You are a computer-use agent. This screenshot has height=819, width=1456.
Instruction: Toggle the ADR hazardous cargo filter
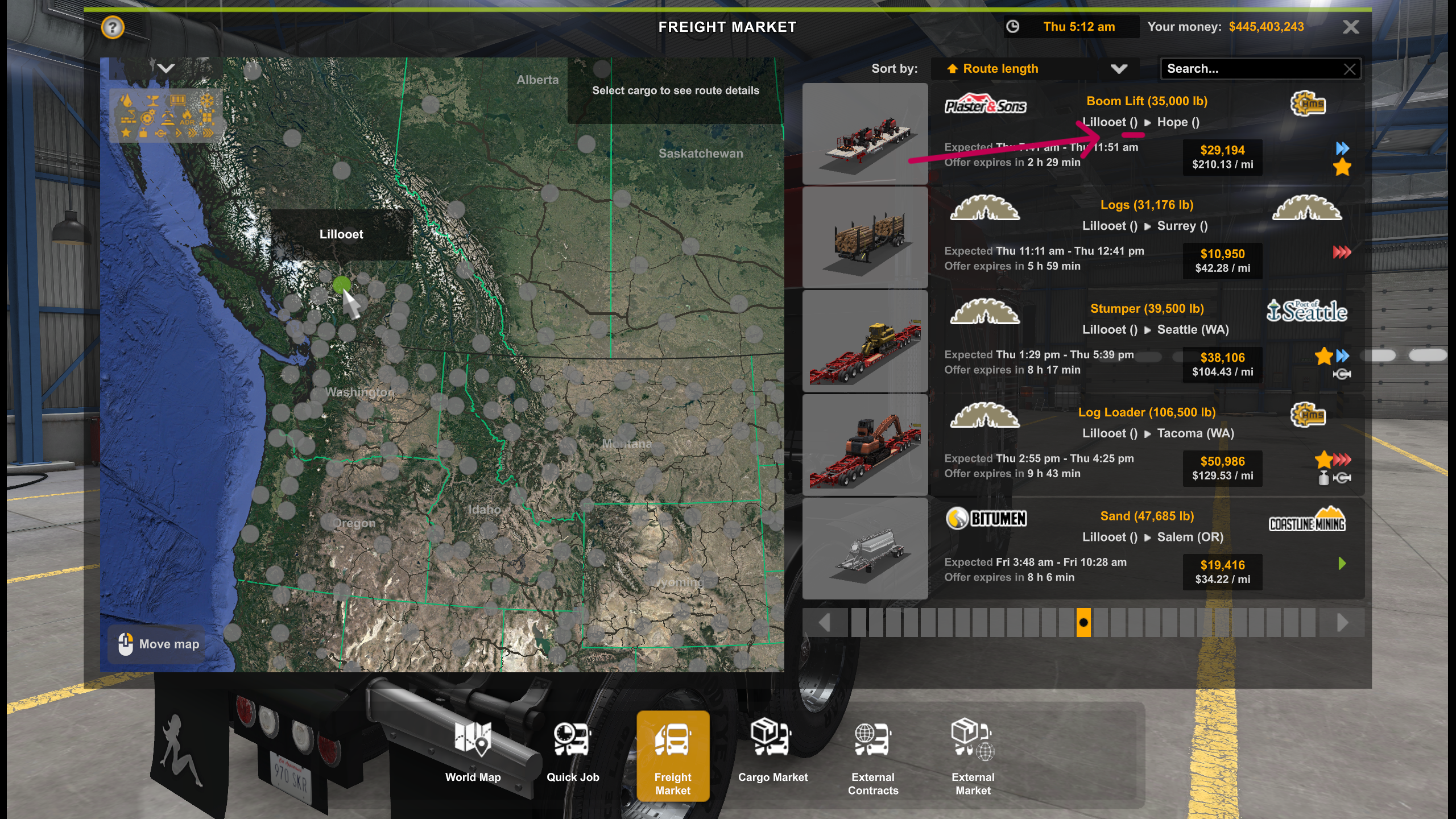pyautogui.click(x=187, y=118)
